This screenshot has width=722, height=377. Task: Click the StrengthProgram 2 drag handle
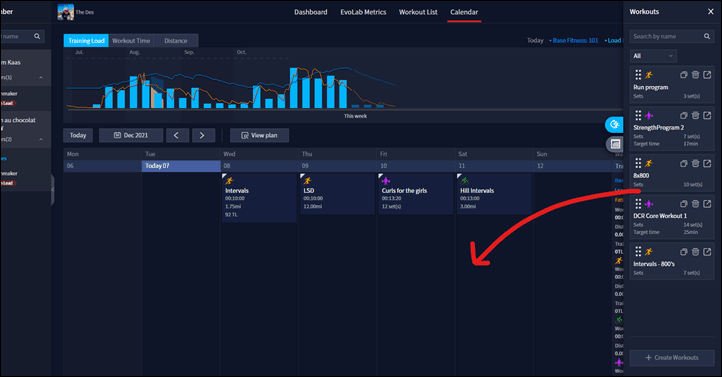(638, 115)
